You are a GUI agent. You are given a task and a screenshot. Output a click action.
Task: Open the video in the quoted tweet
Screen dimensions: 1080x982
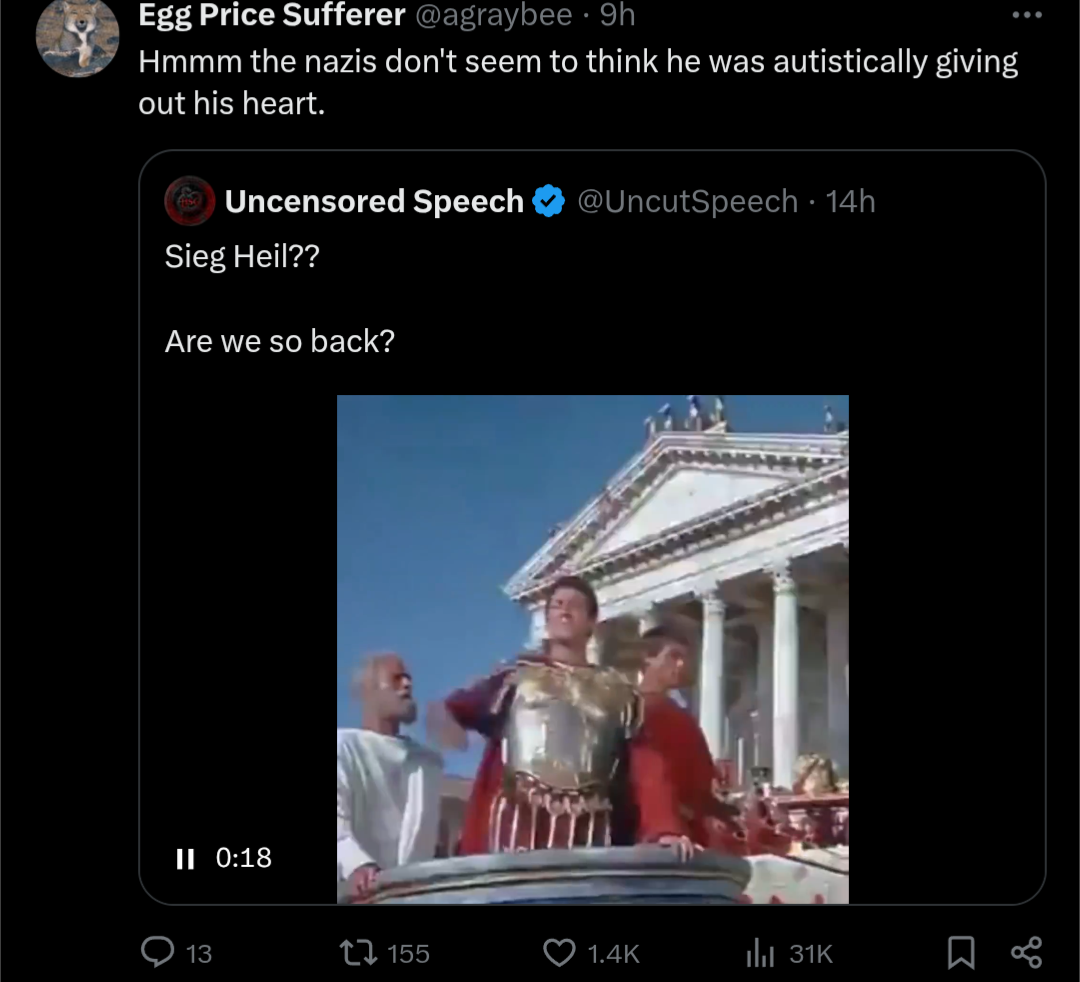pyautogui.click(x=592, y=650)
